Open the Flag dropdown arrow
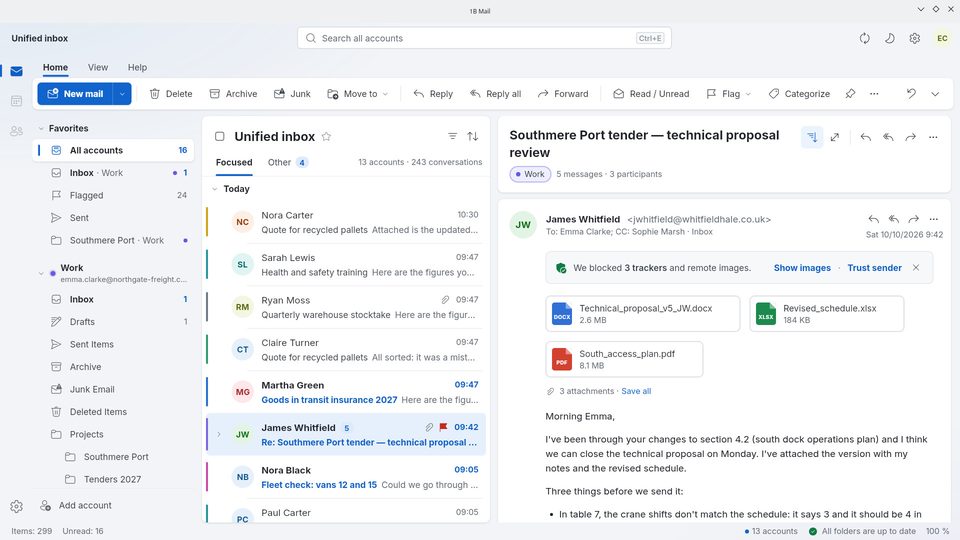The image size is (960, 540). coord(748,94)
